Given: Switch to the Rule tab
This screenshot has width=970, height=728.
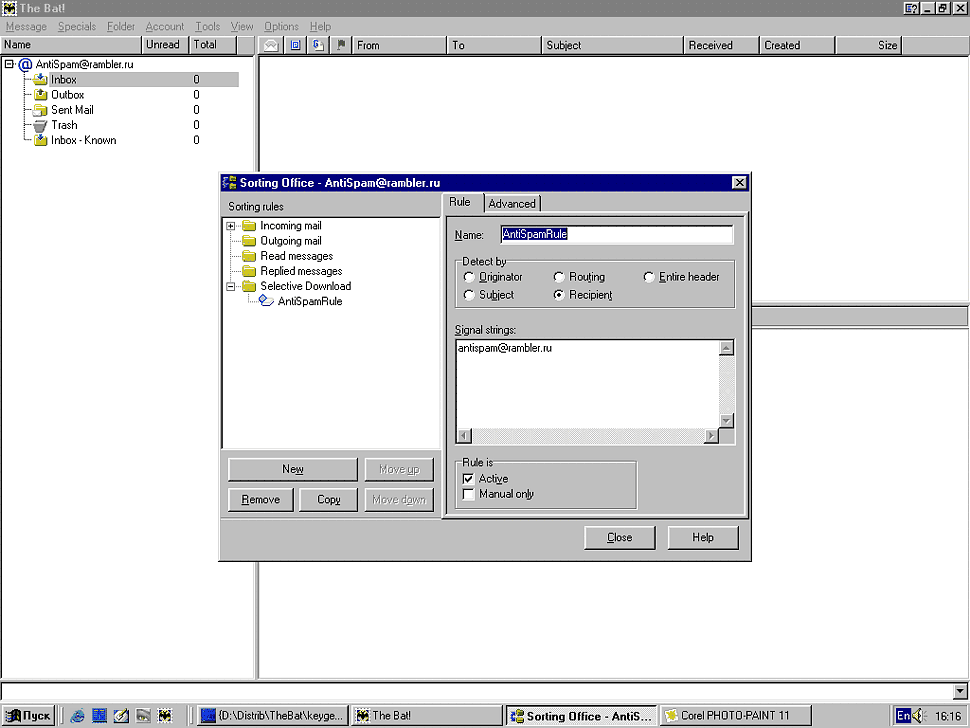Looking at the screenshot, I should 460,202.
